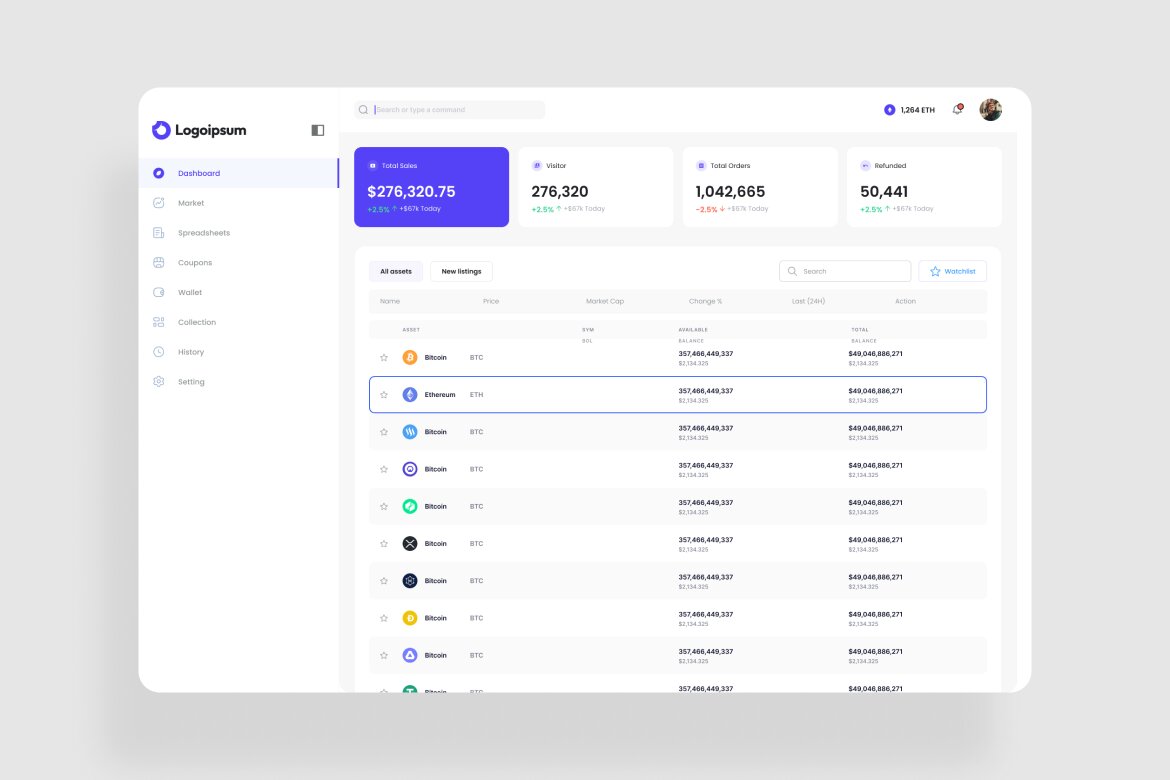
Task: Select the Market icon in the sidebar
Action: click(161, 202)
